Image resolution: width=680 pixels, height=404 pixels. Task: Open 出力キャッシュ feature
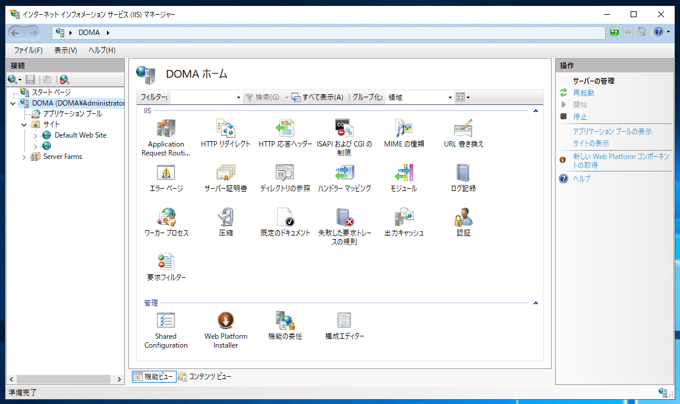[x=404, y=222]
